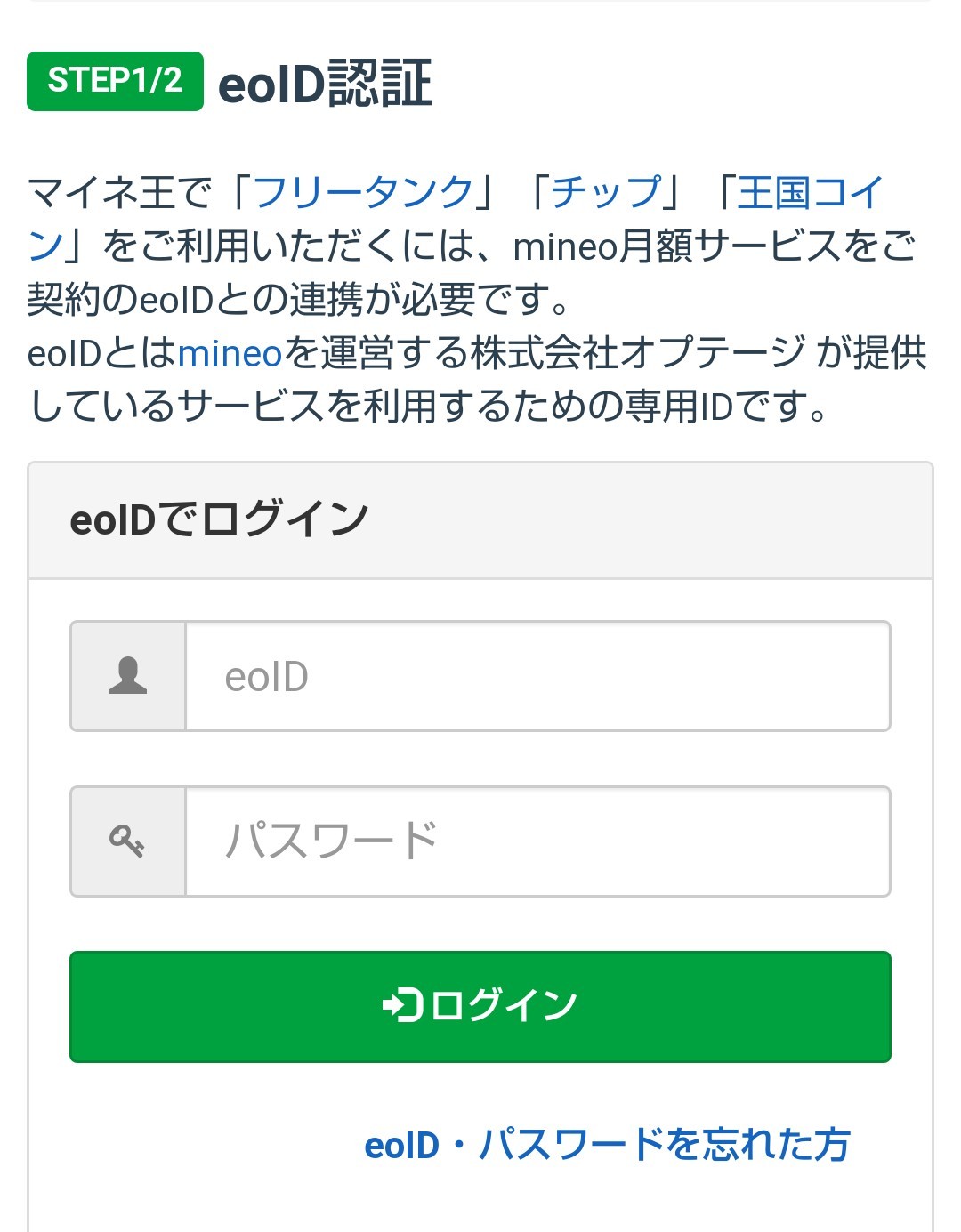Open the フリータンク link

click(364, 192)
